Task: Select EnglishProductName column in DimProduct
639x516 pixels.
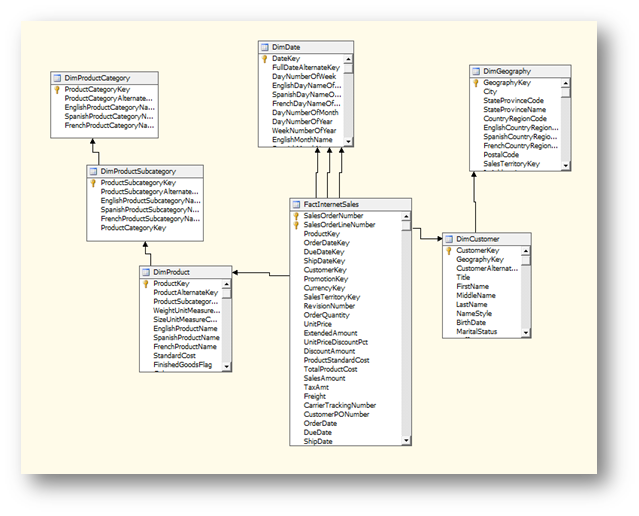Action: pyautogui.click(x=185, y=329)
